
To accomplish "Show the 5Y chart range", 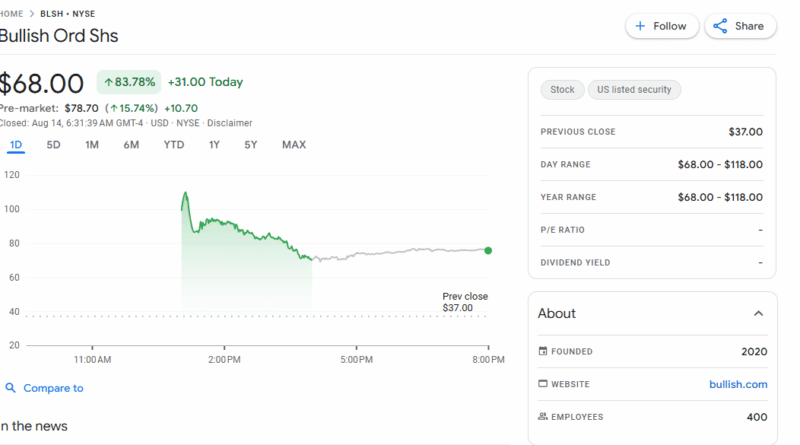I will coord(251,145).
